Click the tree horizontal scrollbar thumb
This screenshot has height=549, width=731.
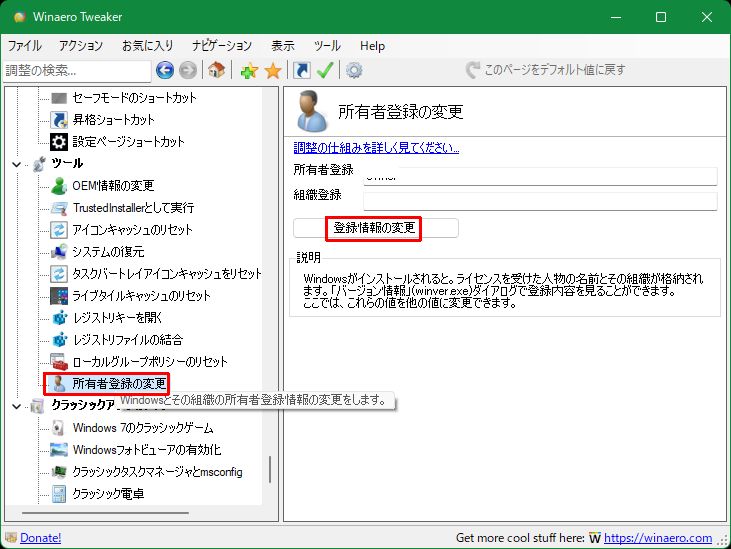[x=105, y=513]
